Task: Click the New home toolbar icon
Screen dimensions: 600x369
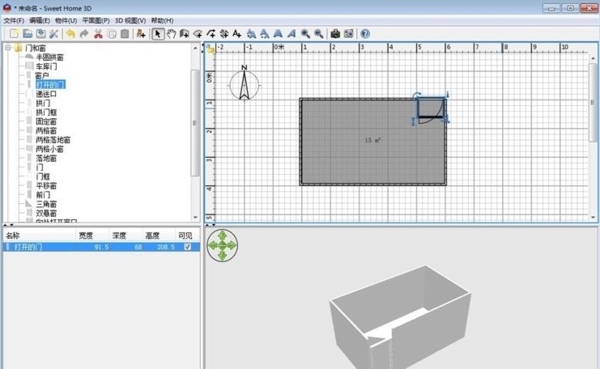Action: point(14,34)
